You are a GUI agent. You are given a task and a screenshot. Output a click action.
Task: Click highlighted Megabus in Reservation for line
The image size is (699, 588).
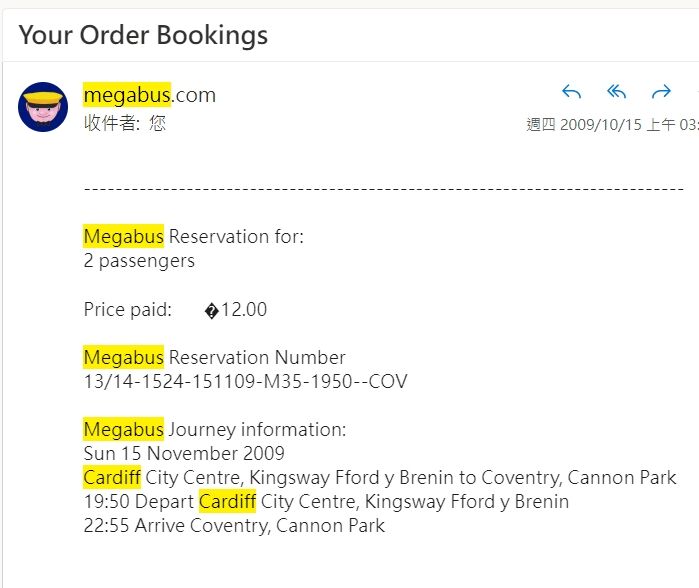pos(123,236)
